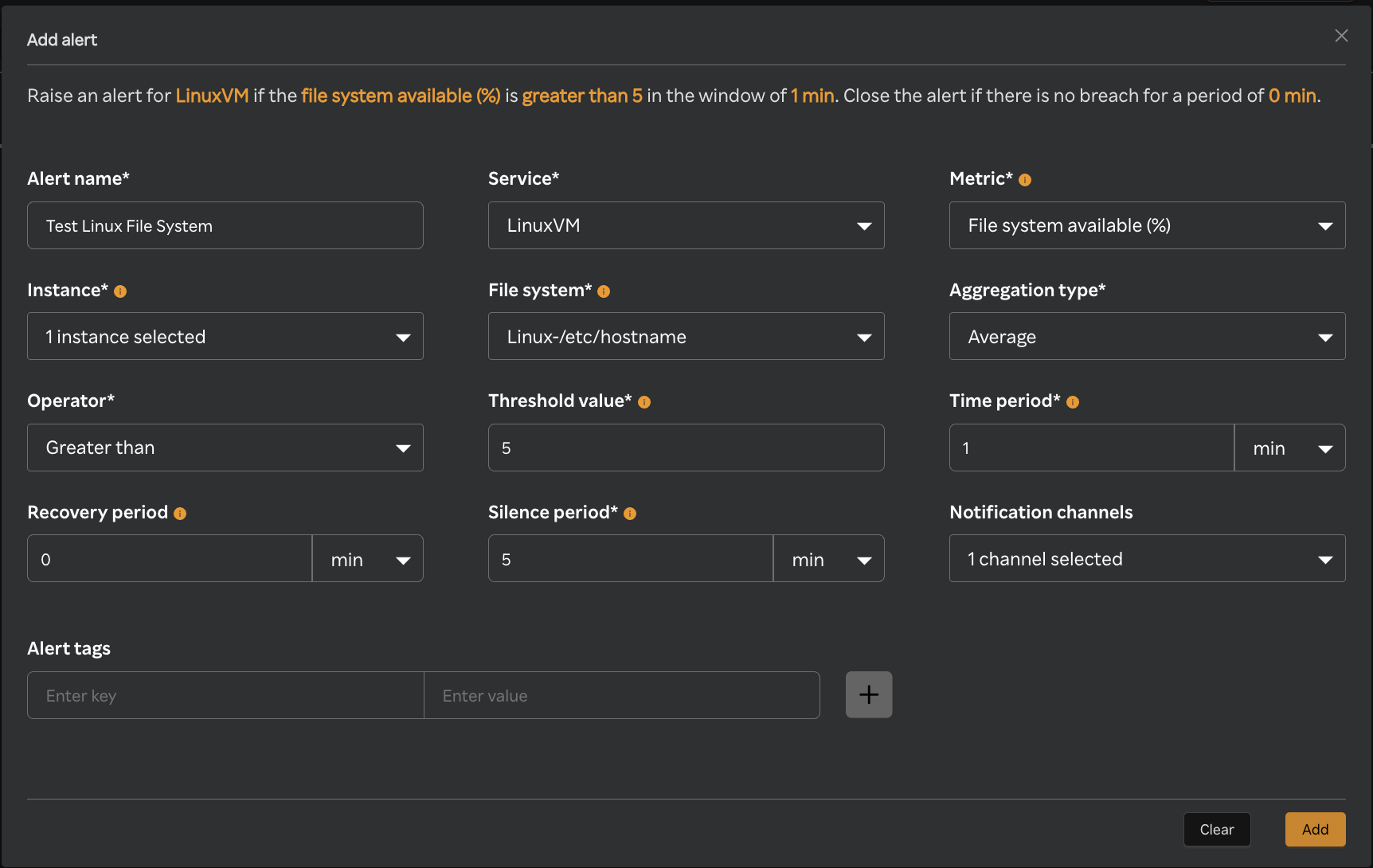Expand the Operator Greater than dropdown
The height and width of the screenshot is (868, 1373).
click(x=225, y=448)
